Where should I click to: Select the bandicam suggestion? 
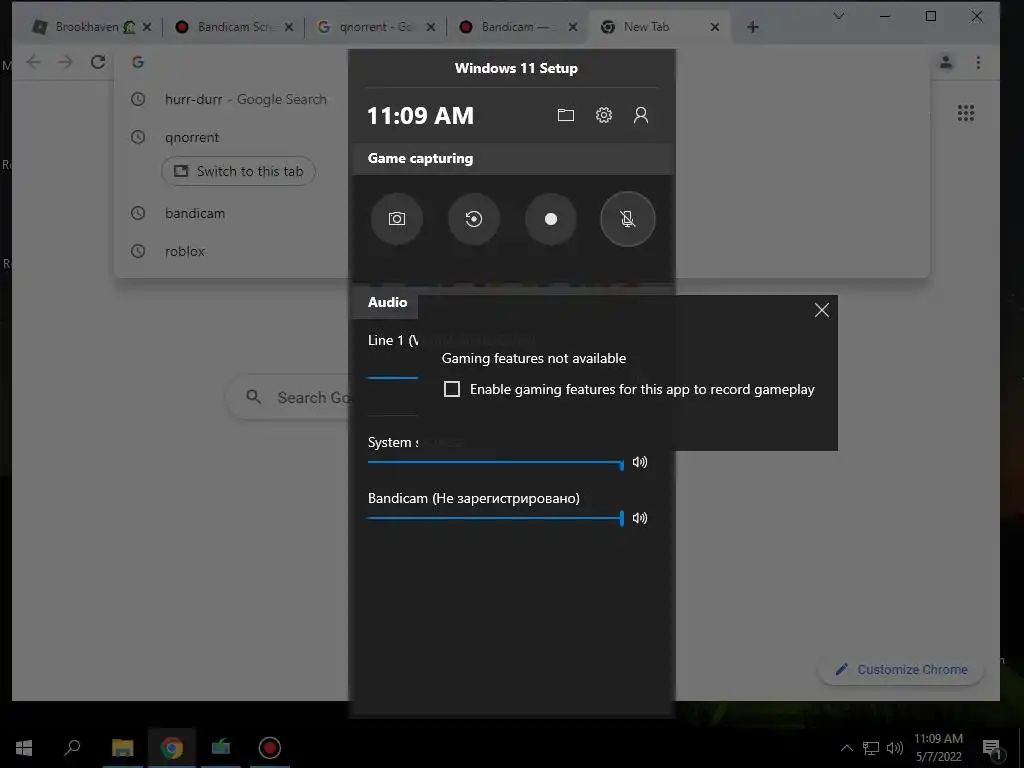tap(195, 213)
